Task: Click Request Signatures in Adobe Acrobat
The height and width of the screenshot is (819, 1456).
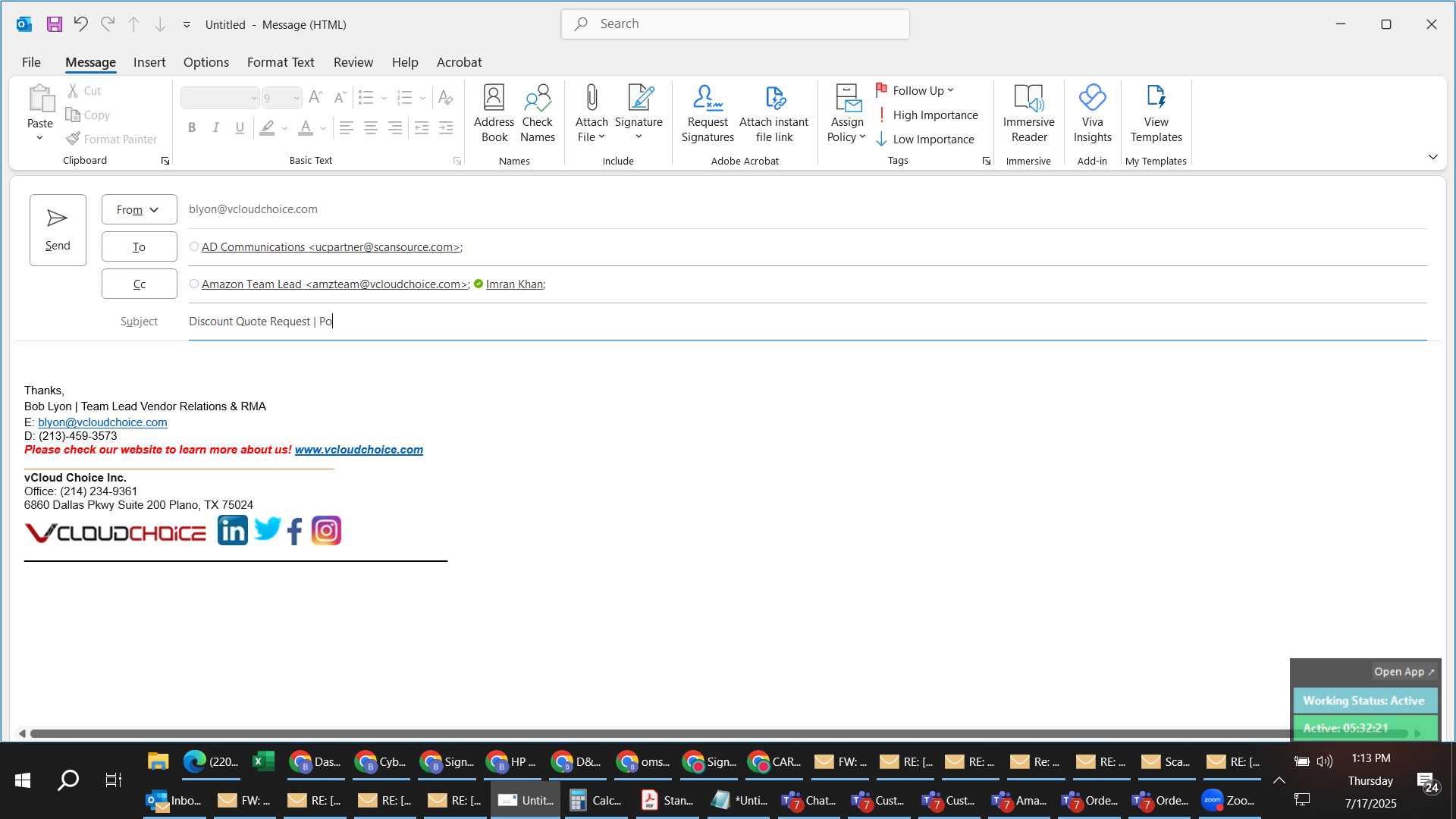Action: (708, 114)
